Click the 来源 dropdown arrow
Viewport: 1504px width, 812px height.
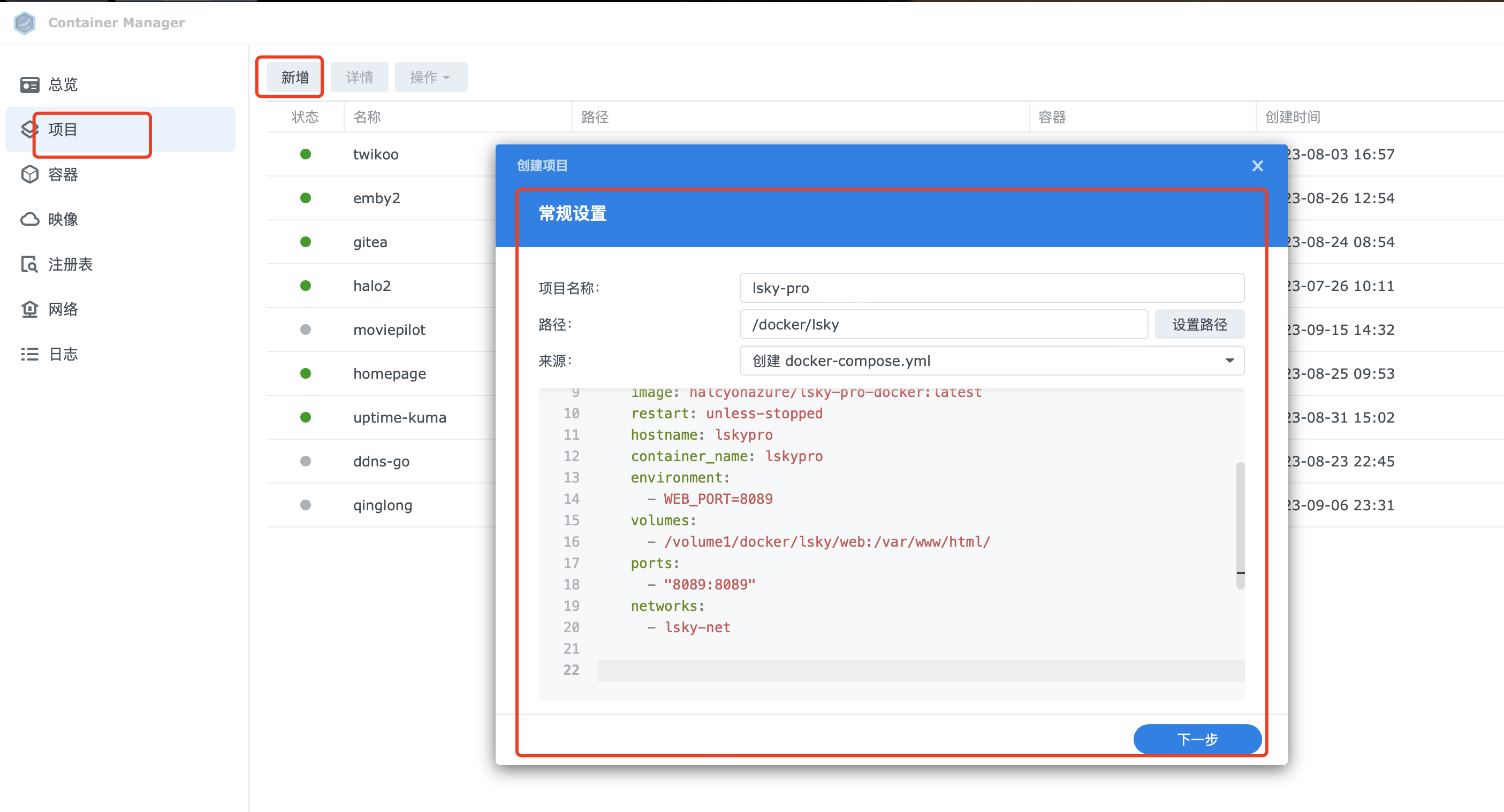(1229, 361)
